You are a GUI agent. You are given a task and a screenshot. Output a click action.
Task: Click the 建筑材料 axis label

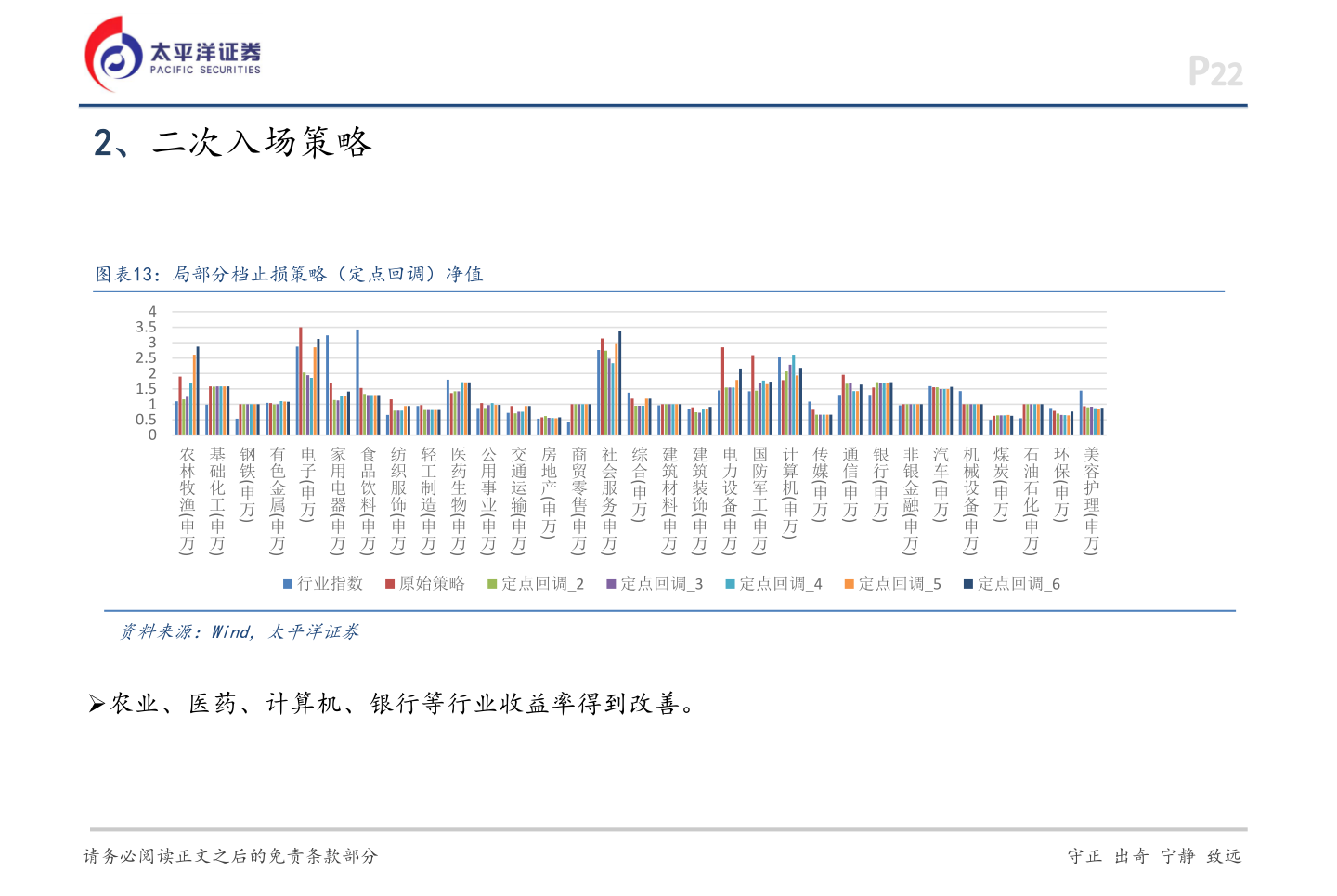(670, 500)
